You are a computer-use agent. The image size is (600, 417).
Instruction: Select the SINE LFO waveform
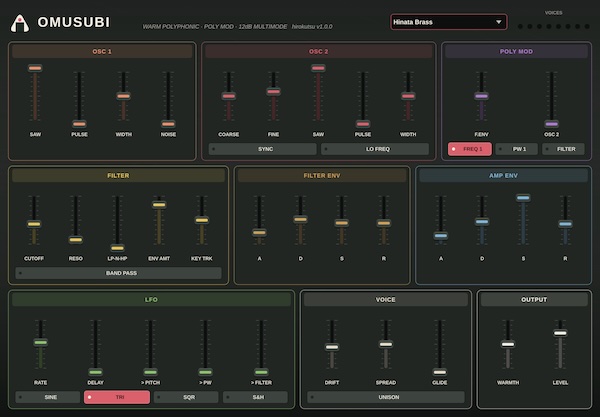[x=47, y=397]
